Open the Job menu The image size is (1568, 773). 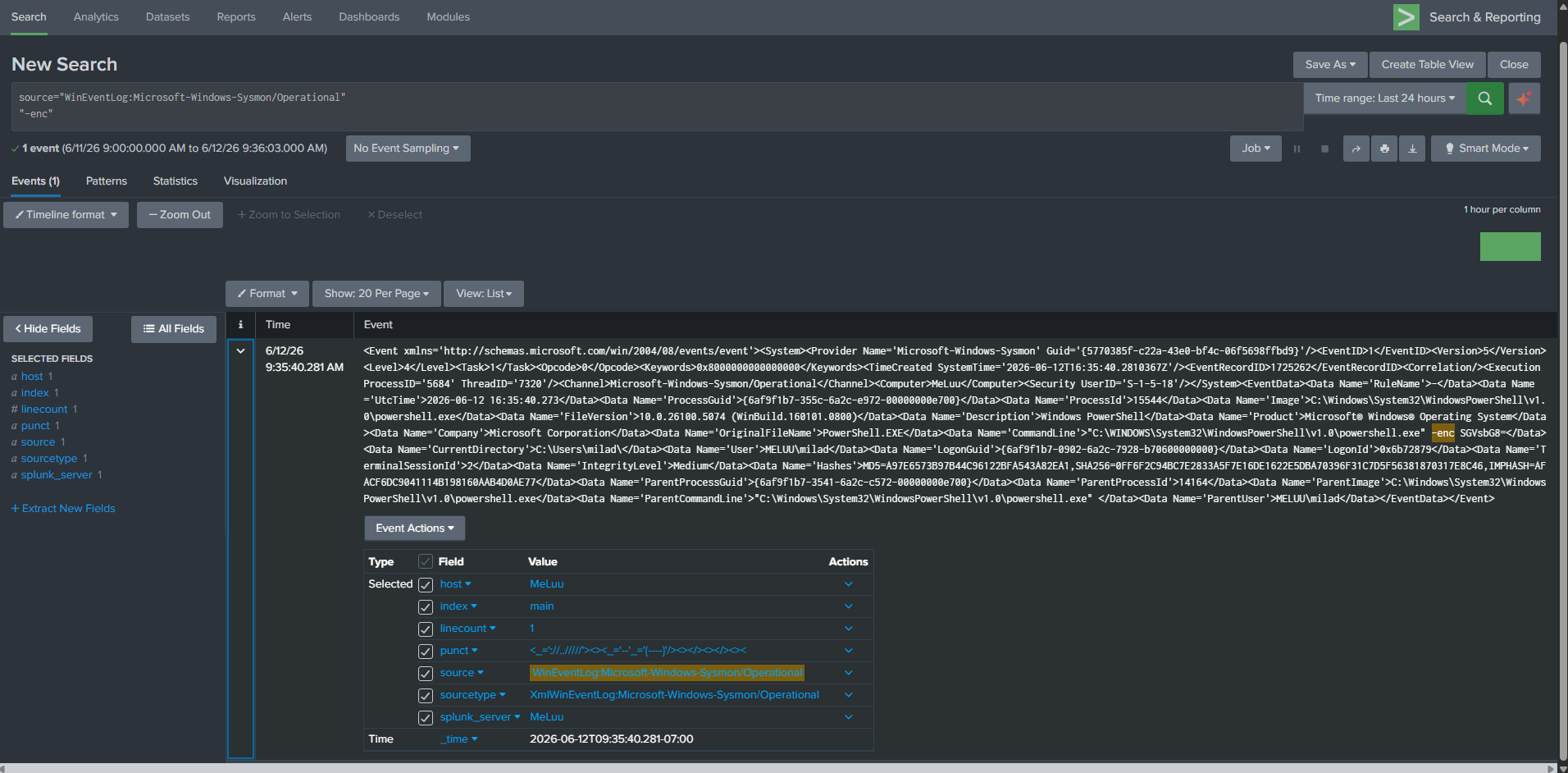pyautogui.click(x=1256, y=149)
